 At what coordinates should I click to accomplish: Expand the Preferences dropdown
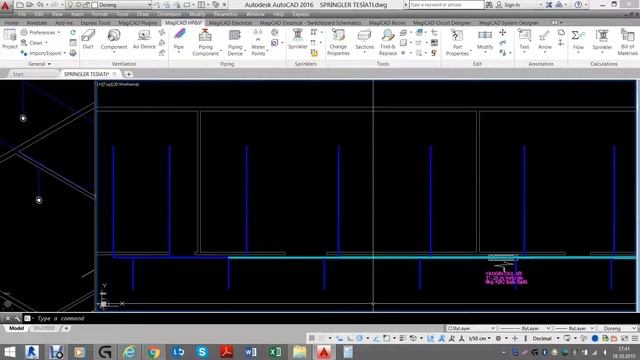(x=42, y=32)
